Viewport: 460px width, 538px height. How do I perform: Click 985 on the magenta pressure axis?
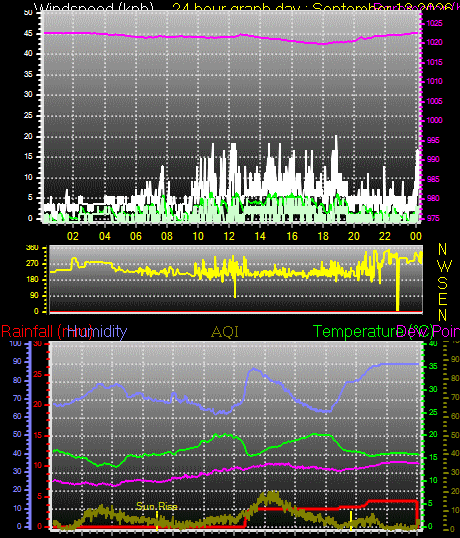pyautogui.click(x=433, y=179)
